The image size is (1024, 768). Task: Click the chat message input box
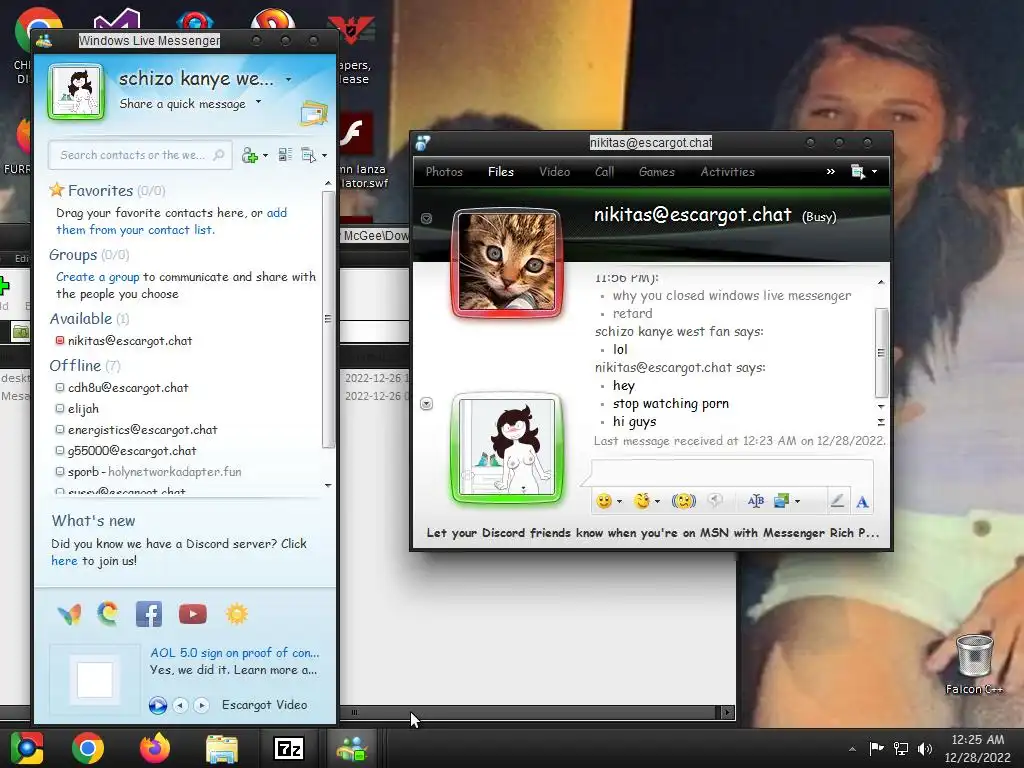731,472
